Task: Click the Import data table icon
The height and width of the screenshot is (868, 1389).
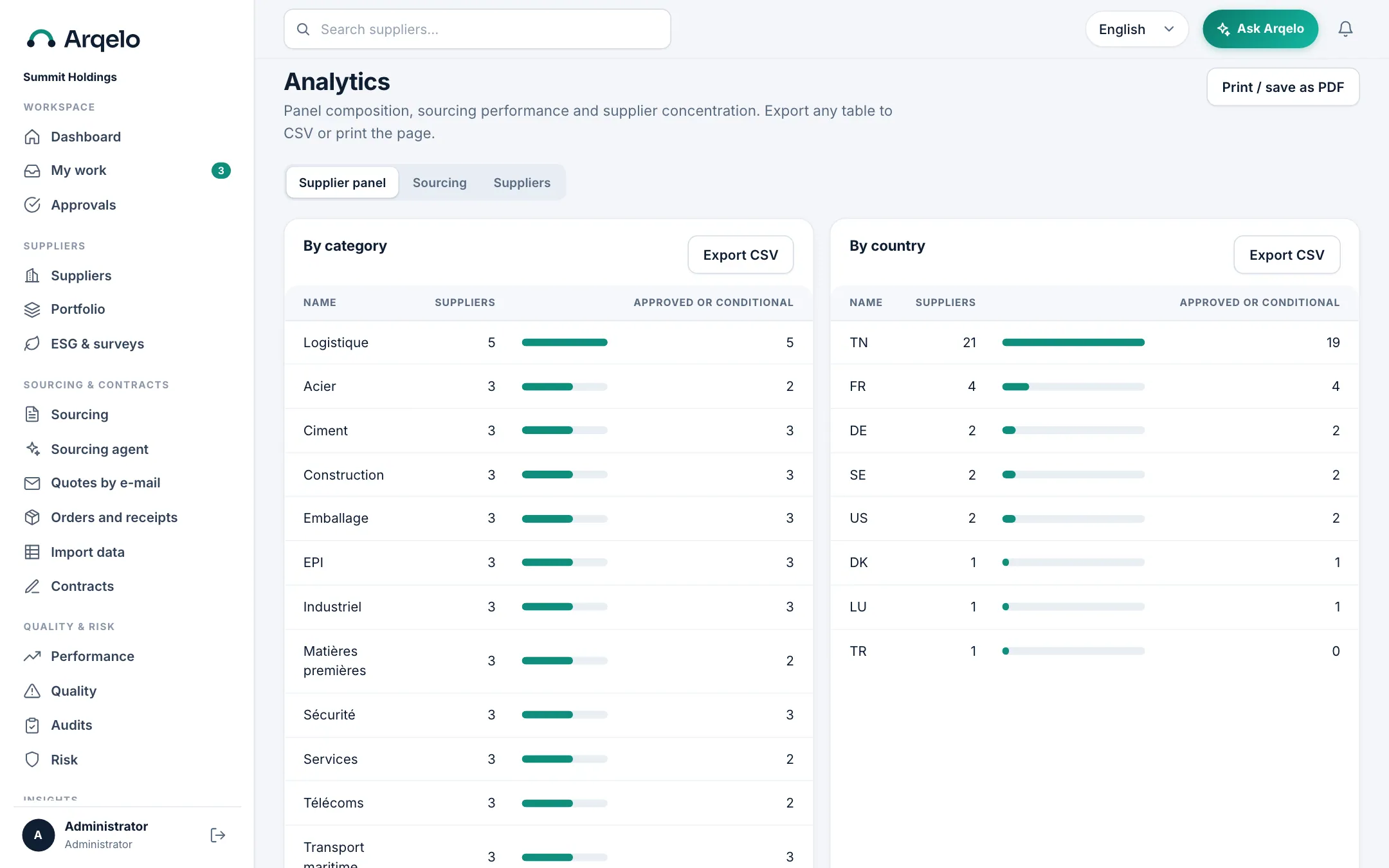Action: (32, 552)
